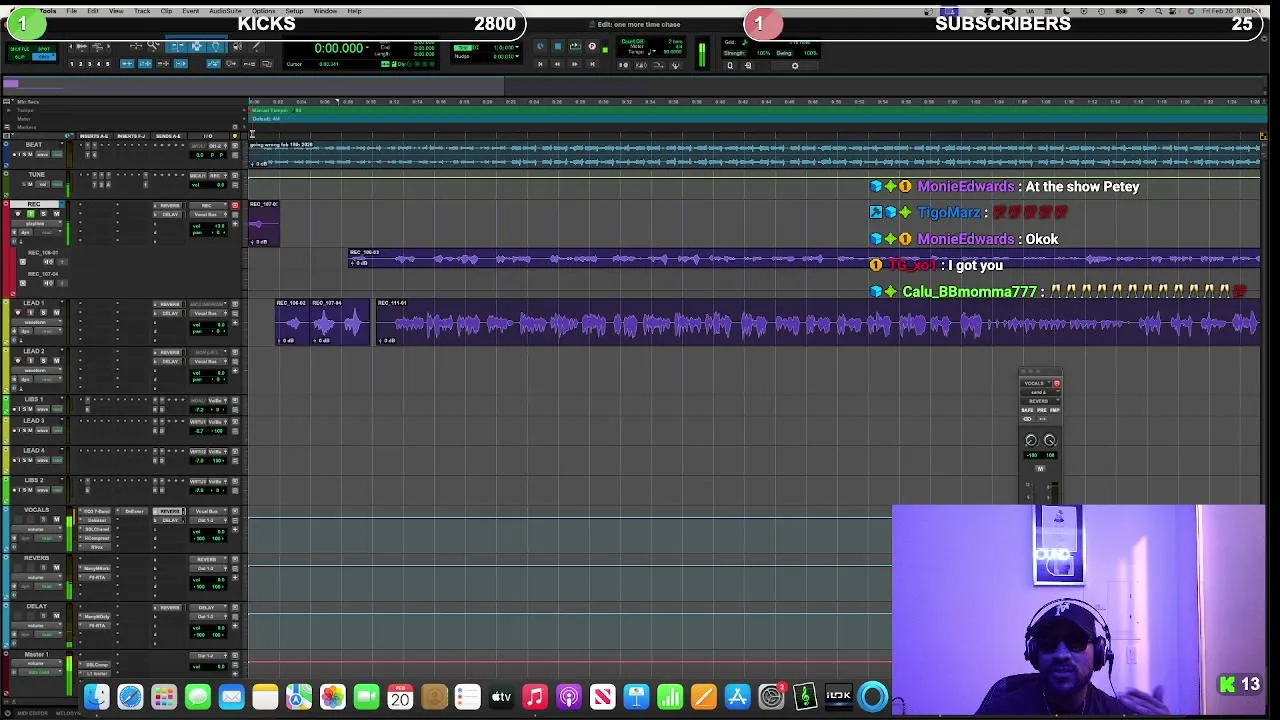The width and height of the screenshot is (1280, 720).
Task: Open SSLComp insert on Master 1
Action: [x=96, y=665]
